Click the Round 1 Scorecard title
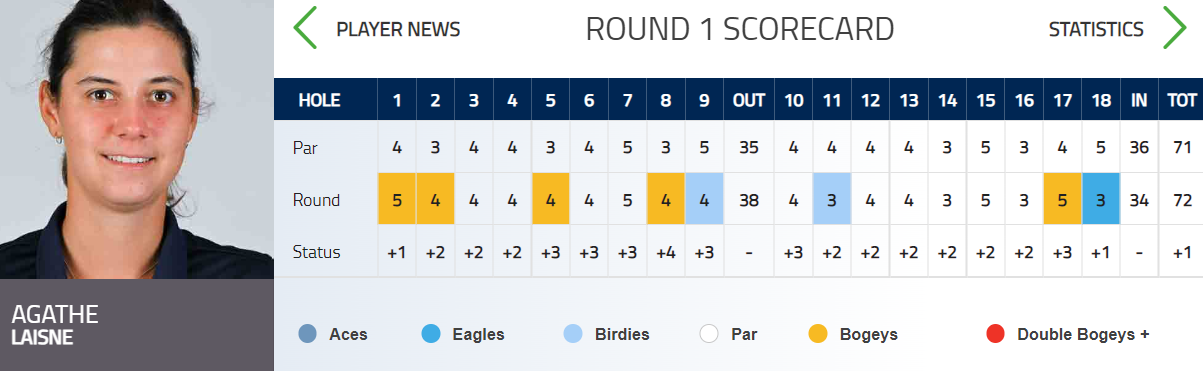Image resolution: width=1203 pixels, height=371 pixels. tap(740, 30)
